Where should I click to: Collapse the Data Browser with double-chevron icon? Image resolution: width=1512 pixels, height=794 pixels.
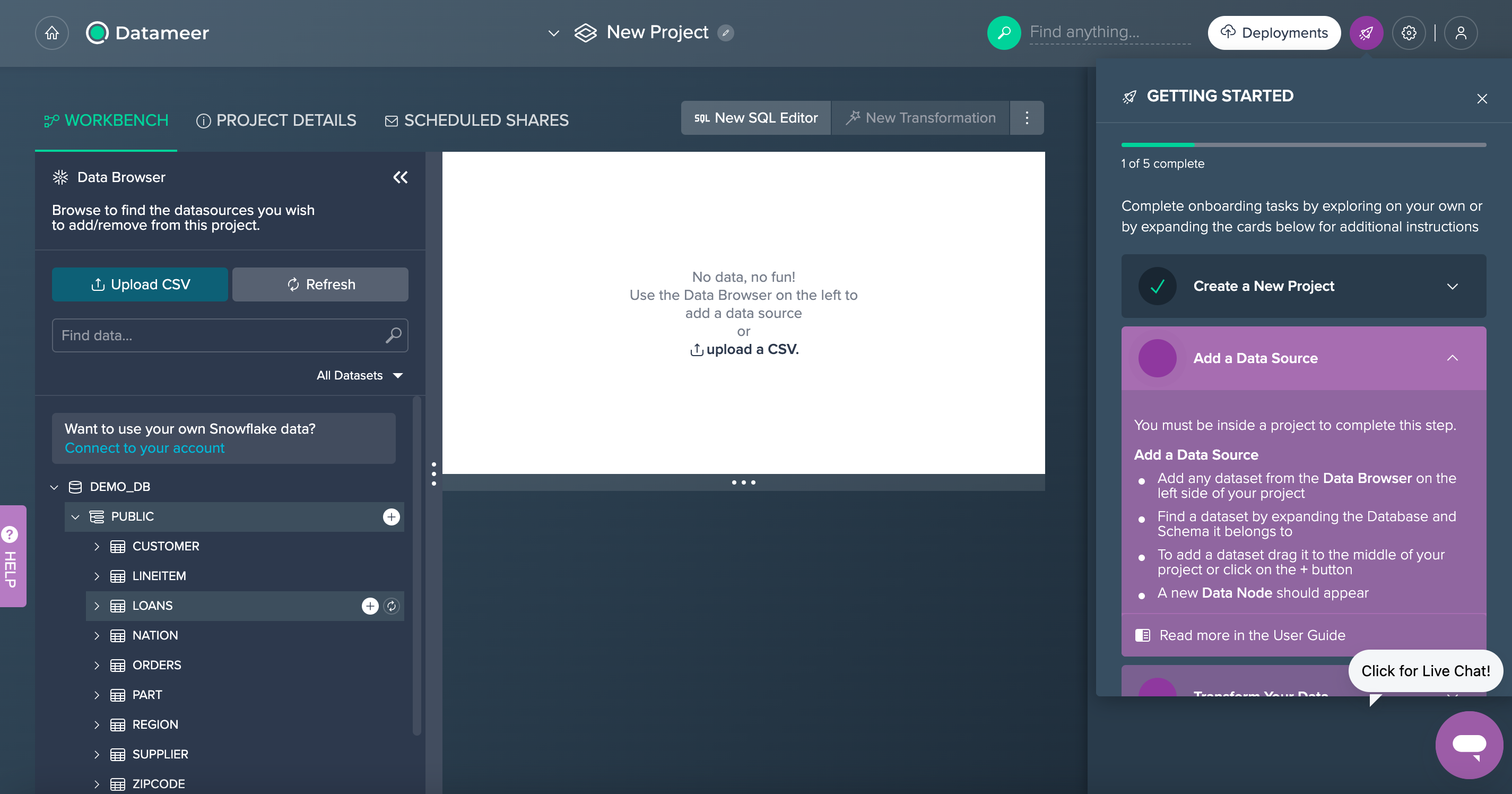click(x=401, y=177)
